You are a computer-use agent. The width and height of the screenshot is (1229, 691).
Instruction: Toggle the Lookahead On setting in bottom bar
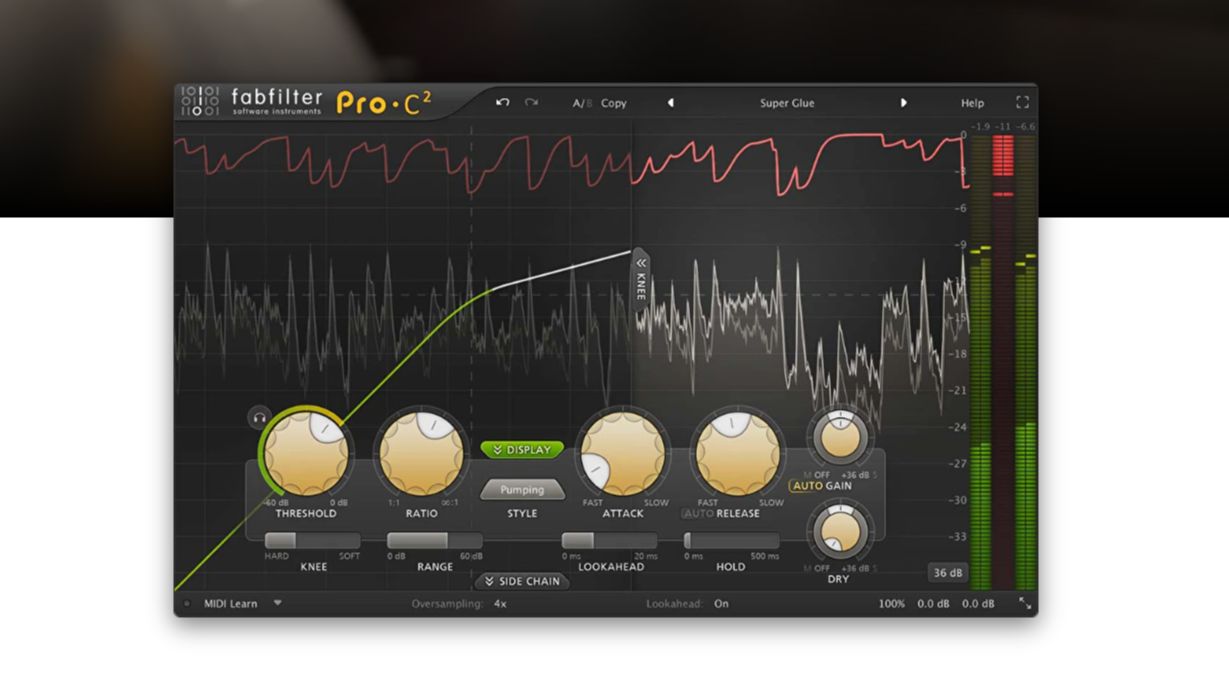tap(721, 604)
